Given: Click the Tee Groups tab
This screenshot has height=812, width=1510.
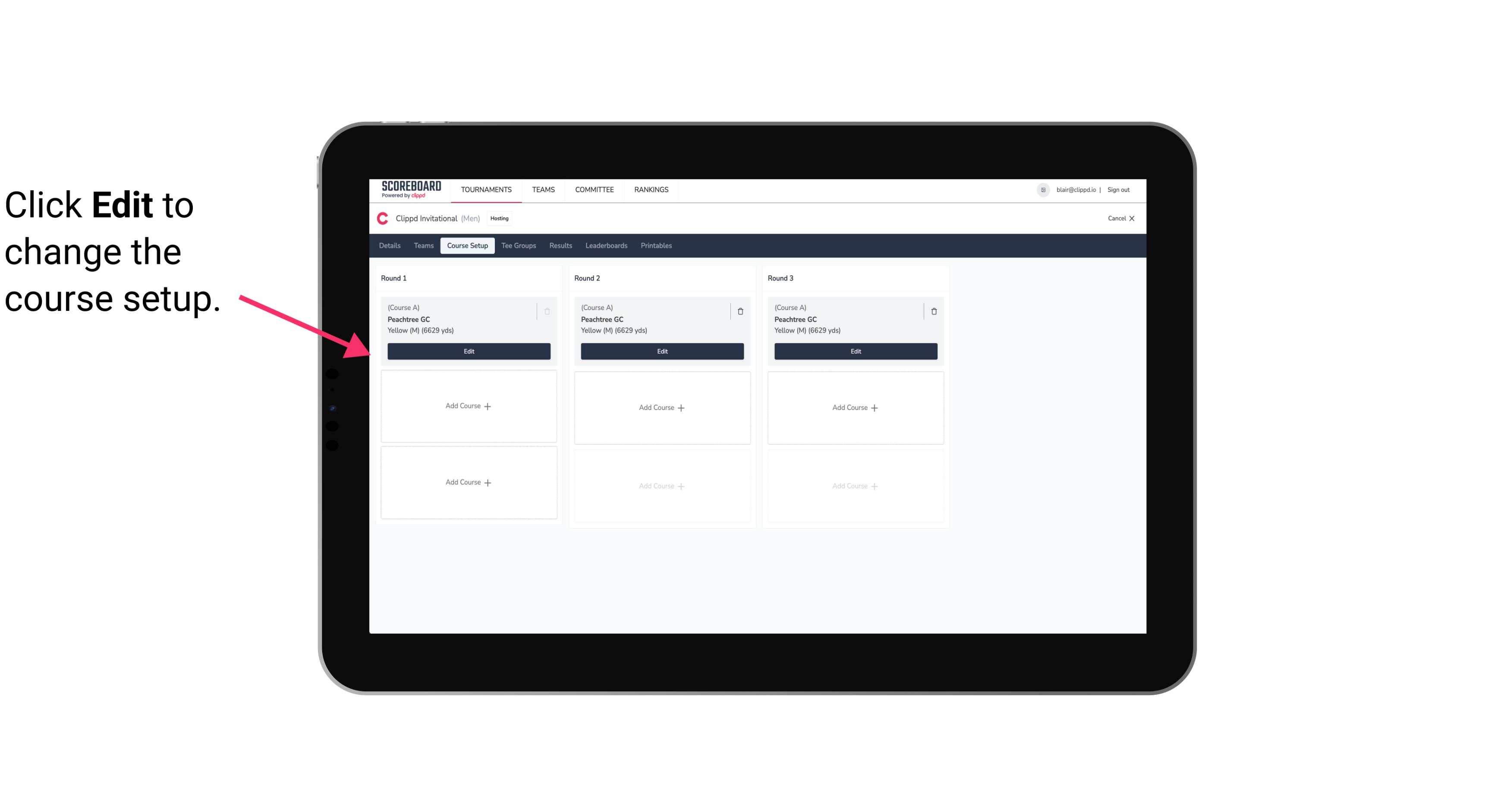Looking at the screenshot, I should pyautogui.click(x=518, y=245).
